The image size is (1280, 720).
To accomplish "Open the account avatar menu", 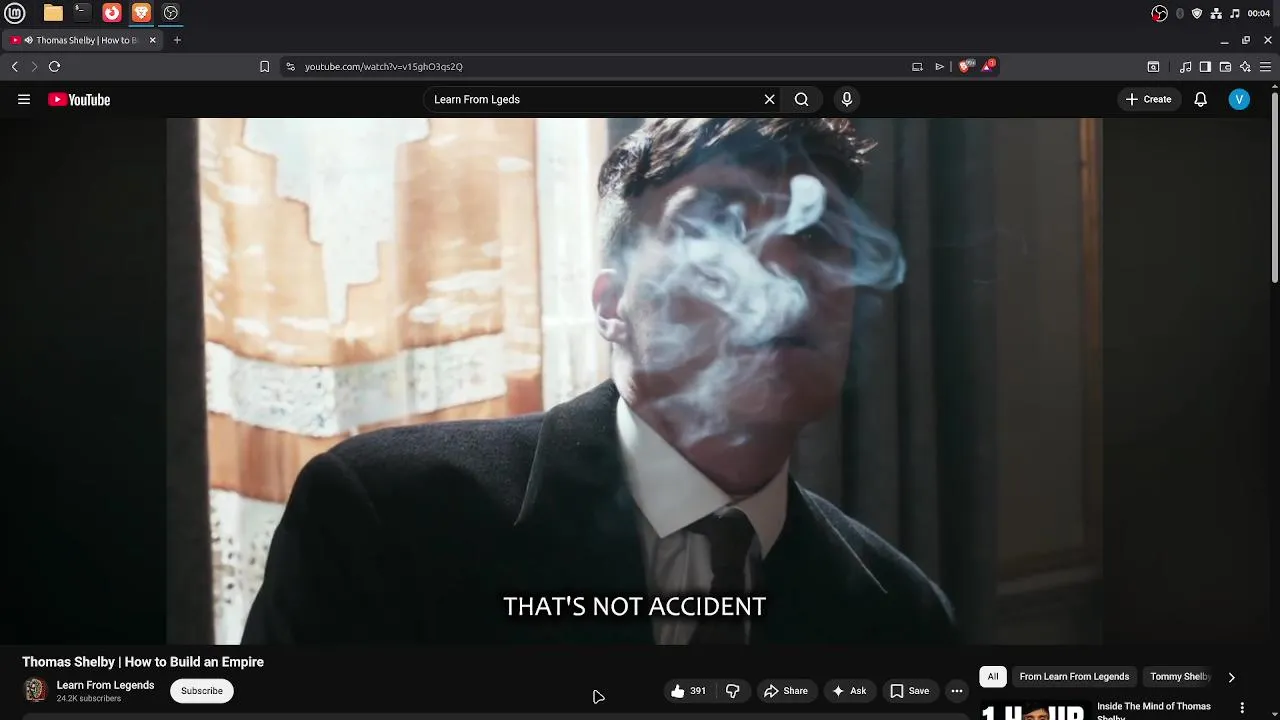I will (x=1239, y=99).
